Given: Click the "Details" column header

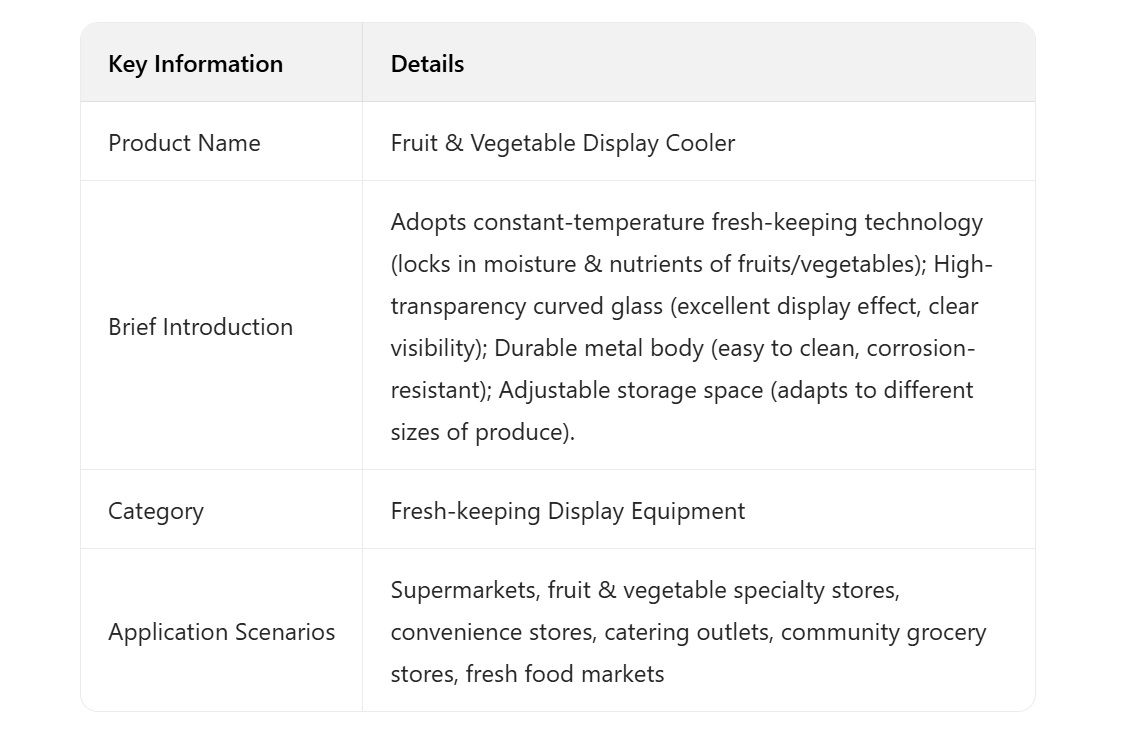Looking at the screenshot, I should [427, 64].
